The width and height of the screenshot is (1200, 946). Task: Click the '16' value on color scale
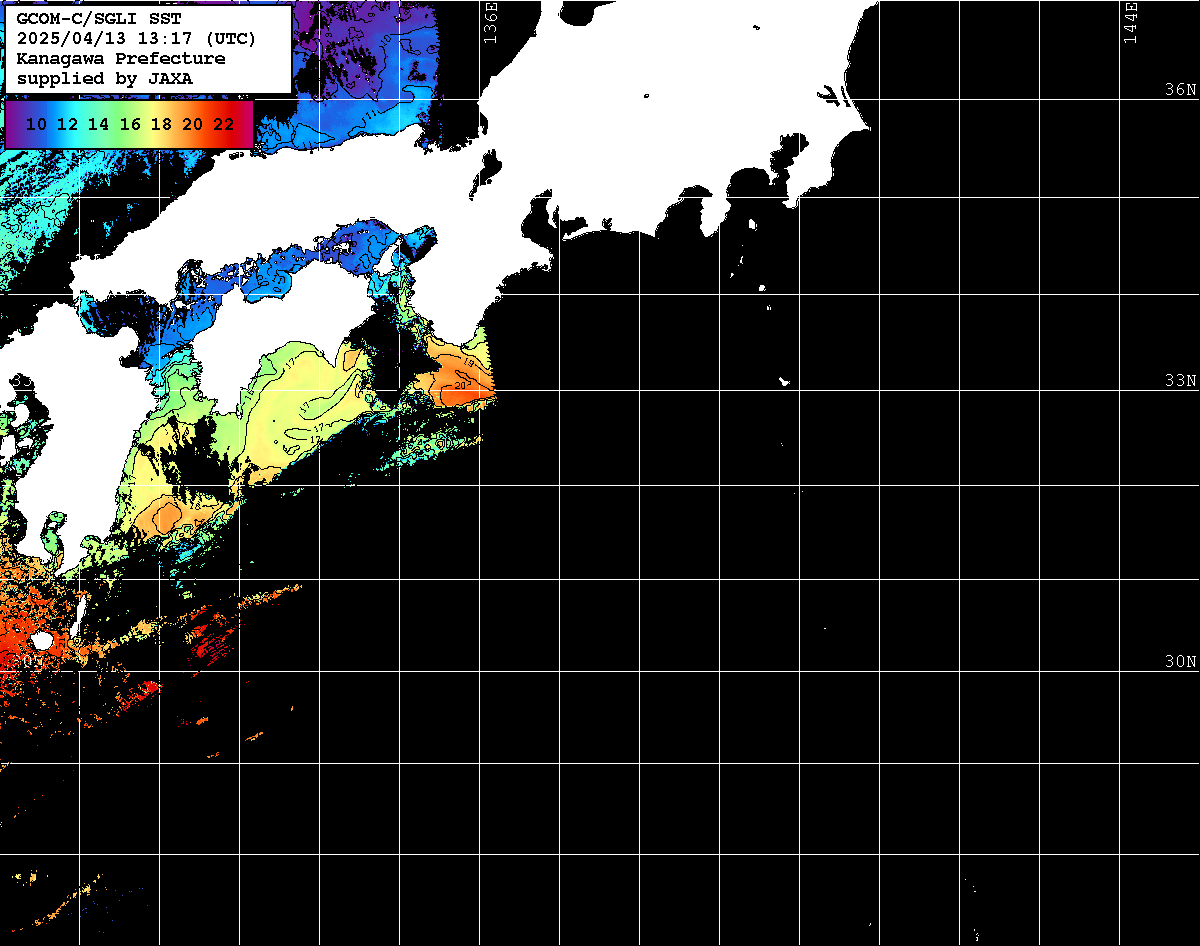tap(130, 125)
